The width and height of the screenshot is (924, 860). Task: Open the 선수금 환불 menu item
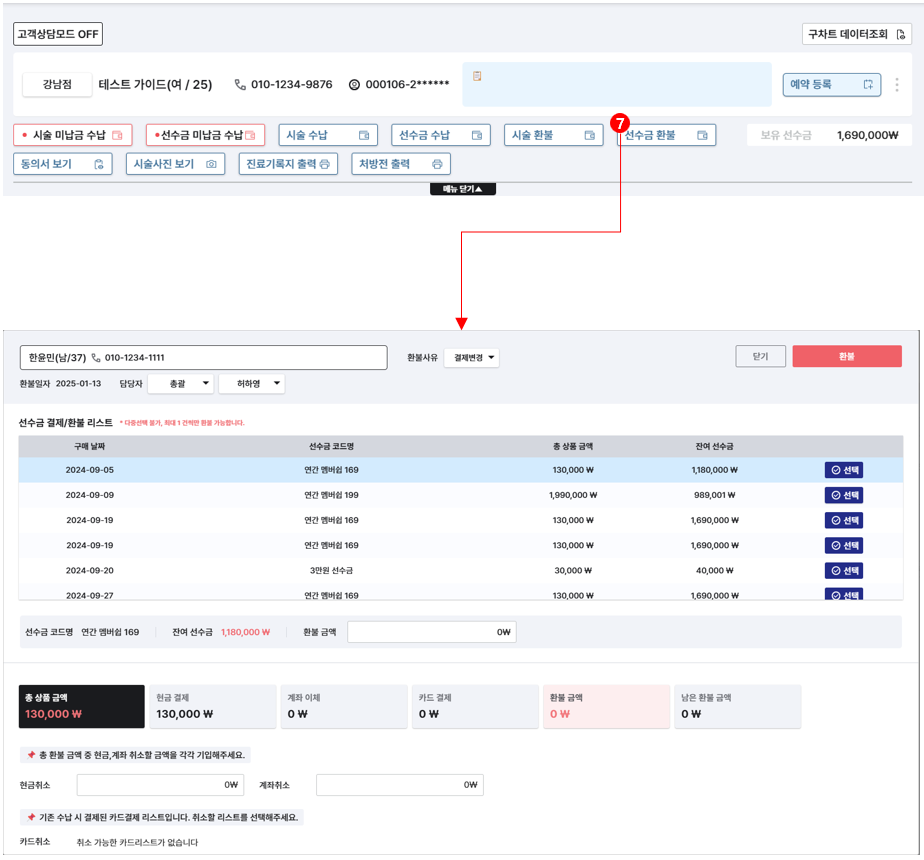pyautogui.click(x=665, y=135)
